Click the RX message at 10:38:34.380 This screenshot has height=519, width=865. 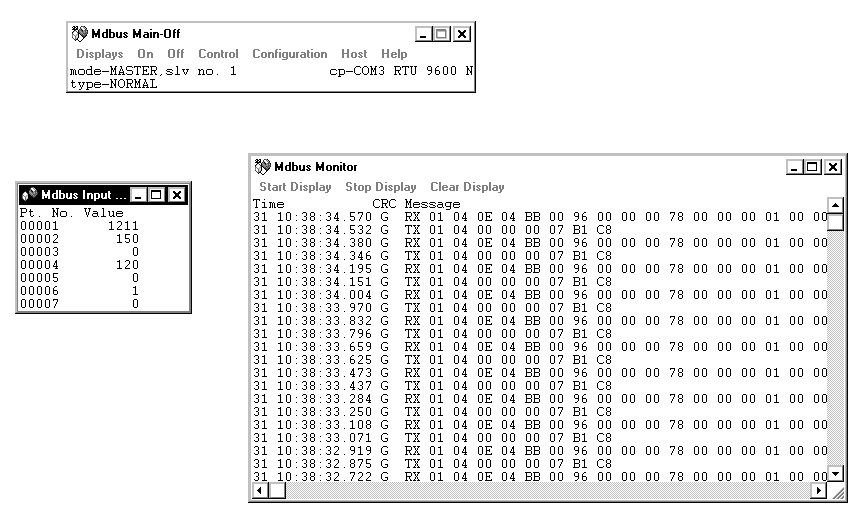tap(540, 243)
